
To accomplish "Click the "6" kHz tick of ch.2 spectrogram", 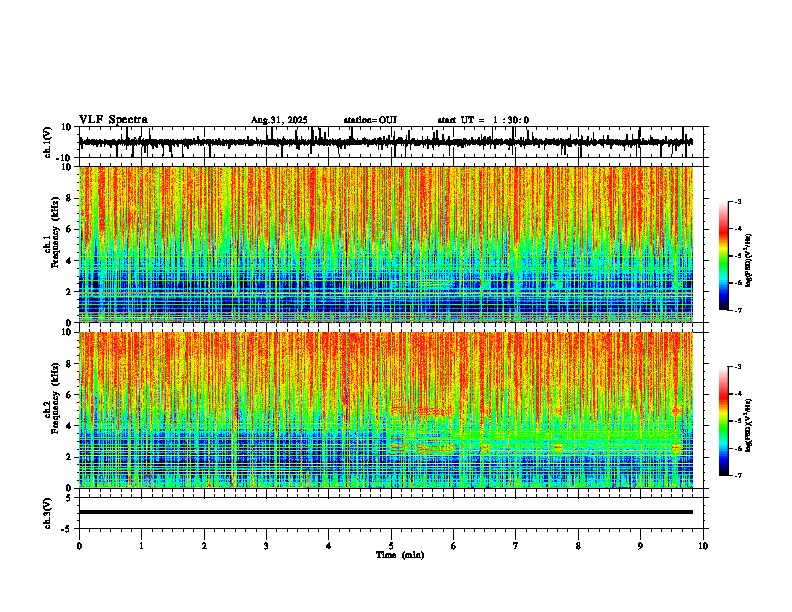I will click(71, 395).
